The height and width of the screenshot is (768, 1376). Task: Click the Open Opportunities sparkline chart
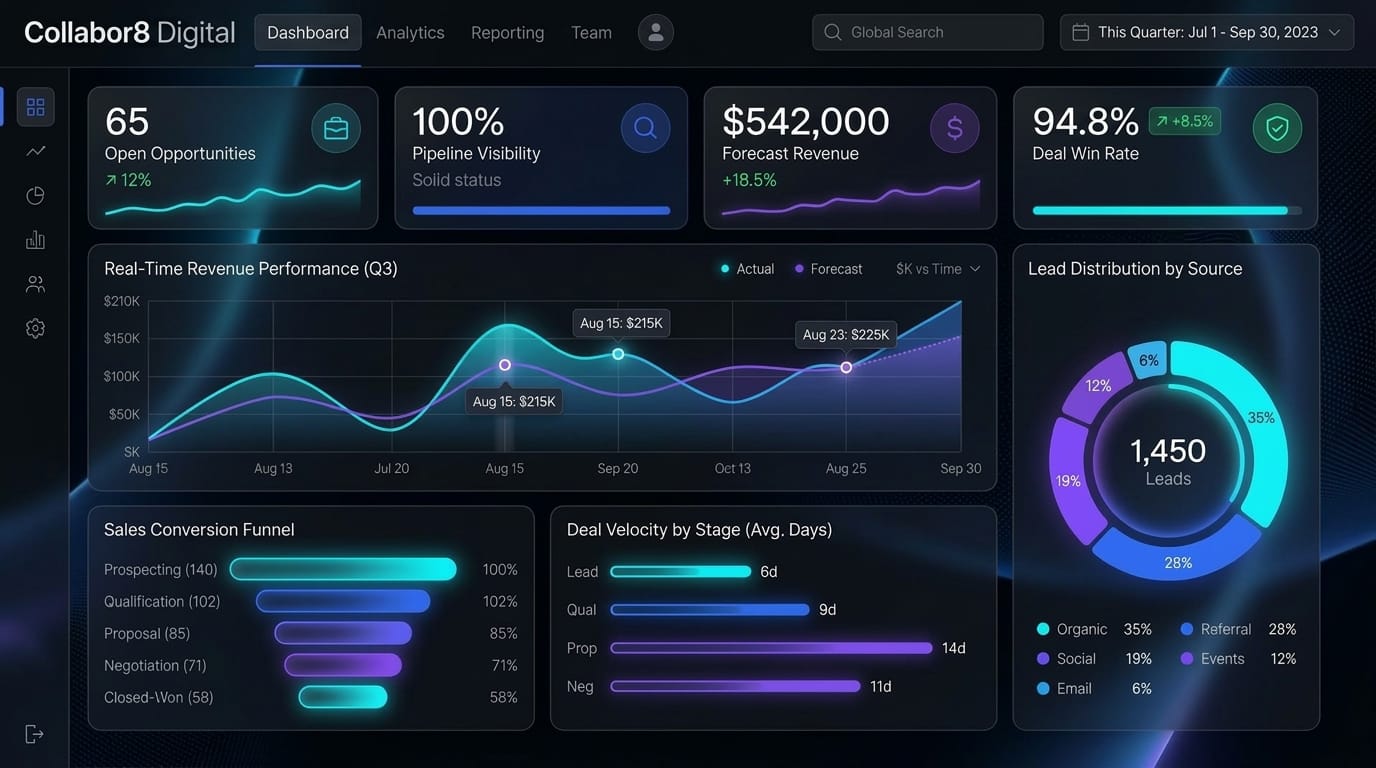(x=233, y=197)
